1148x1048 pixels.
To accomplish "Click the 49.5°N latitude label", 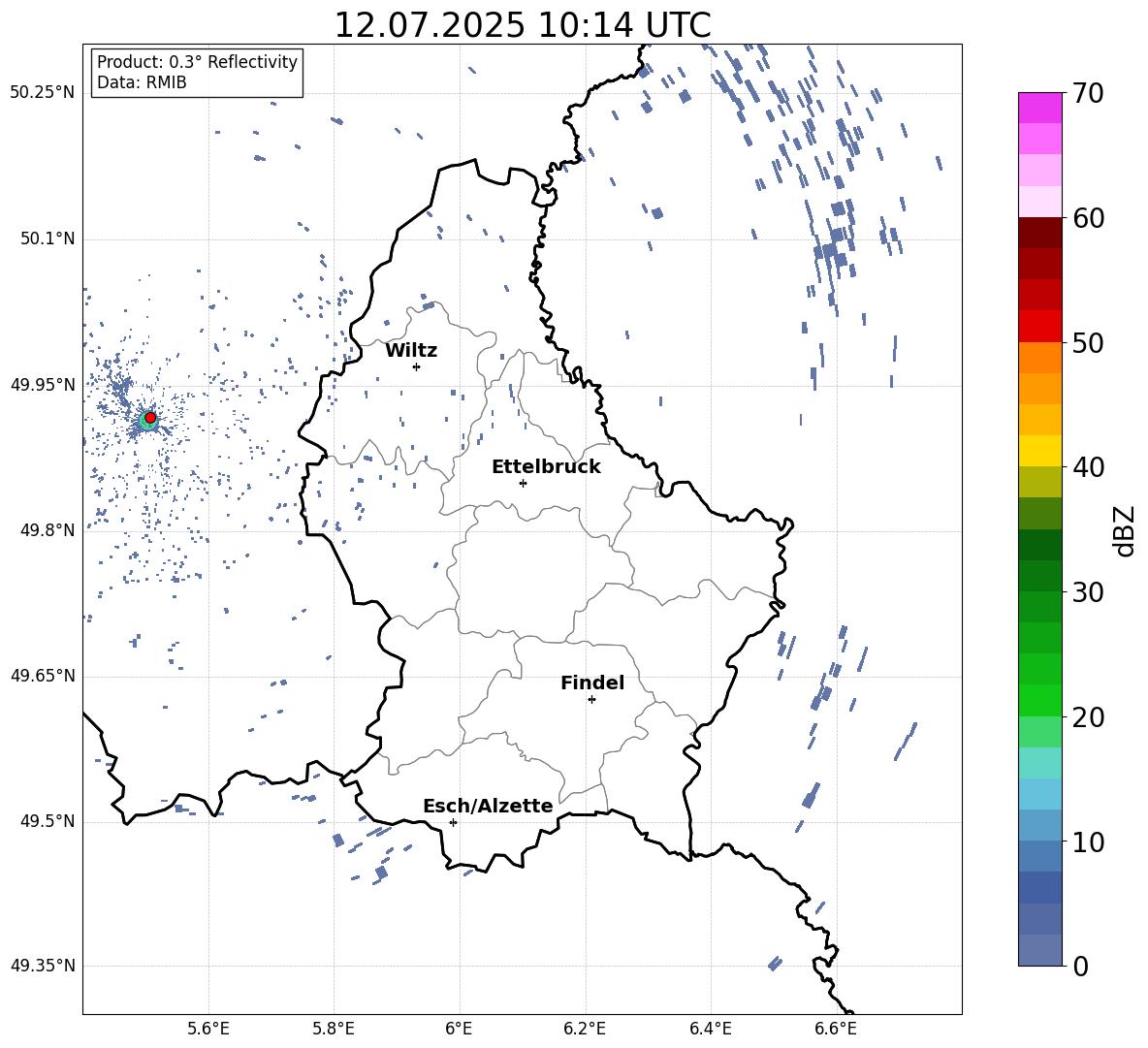I will (48, 821).
